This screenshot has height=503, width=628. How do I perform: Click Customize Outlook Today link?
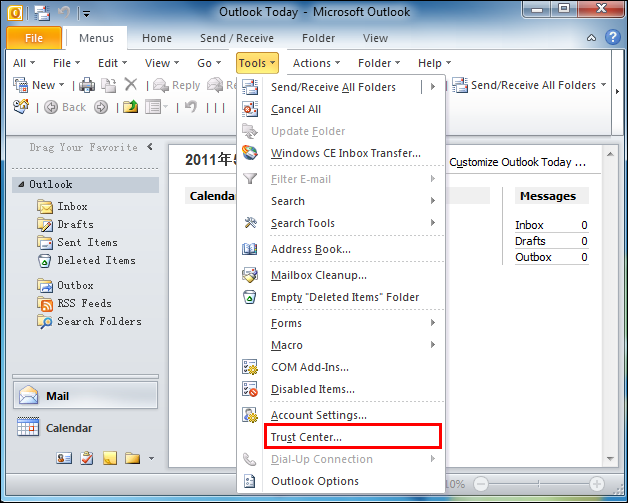point(517,162)
